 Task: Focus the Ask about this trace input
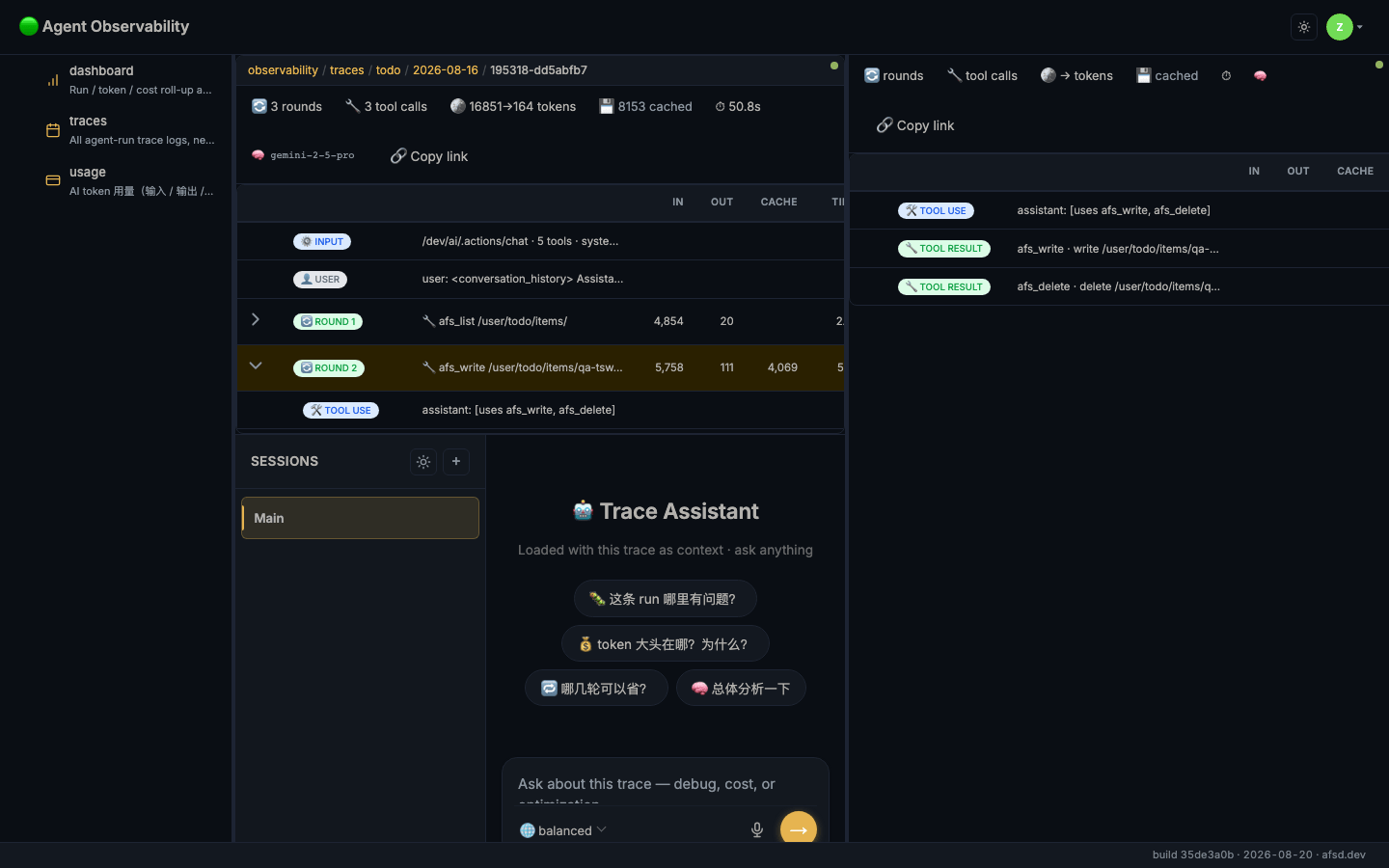click(x=666, y=785)
